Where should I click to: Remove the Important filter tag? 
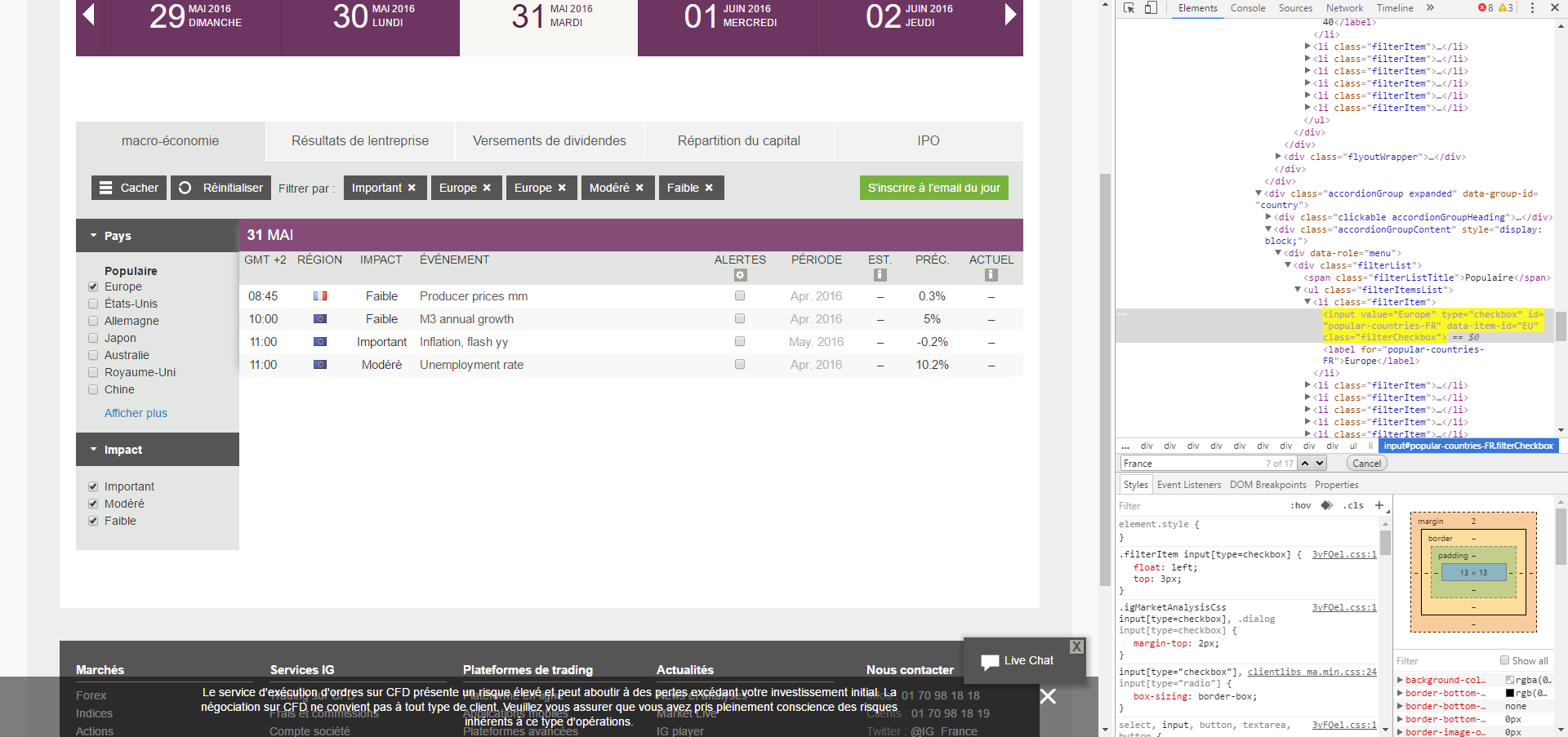412,188
